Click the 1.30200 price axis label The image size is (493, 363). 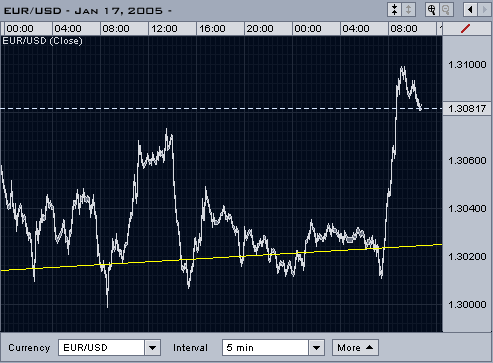click(x=467, y=257)
